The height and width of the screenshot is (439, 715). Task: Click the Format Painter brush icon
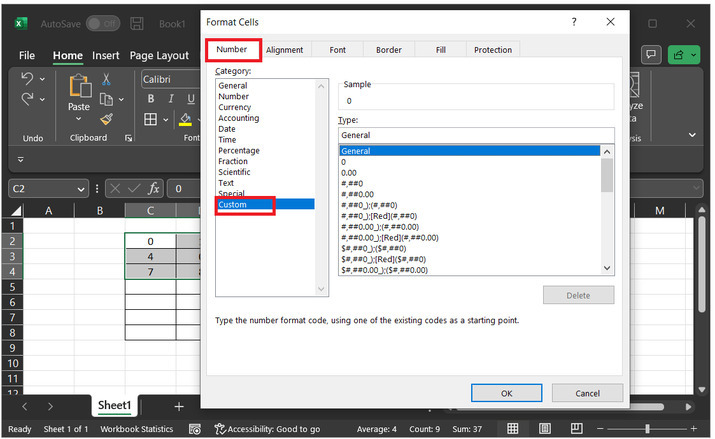coord(106,119)
